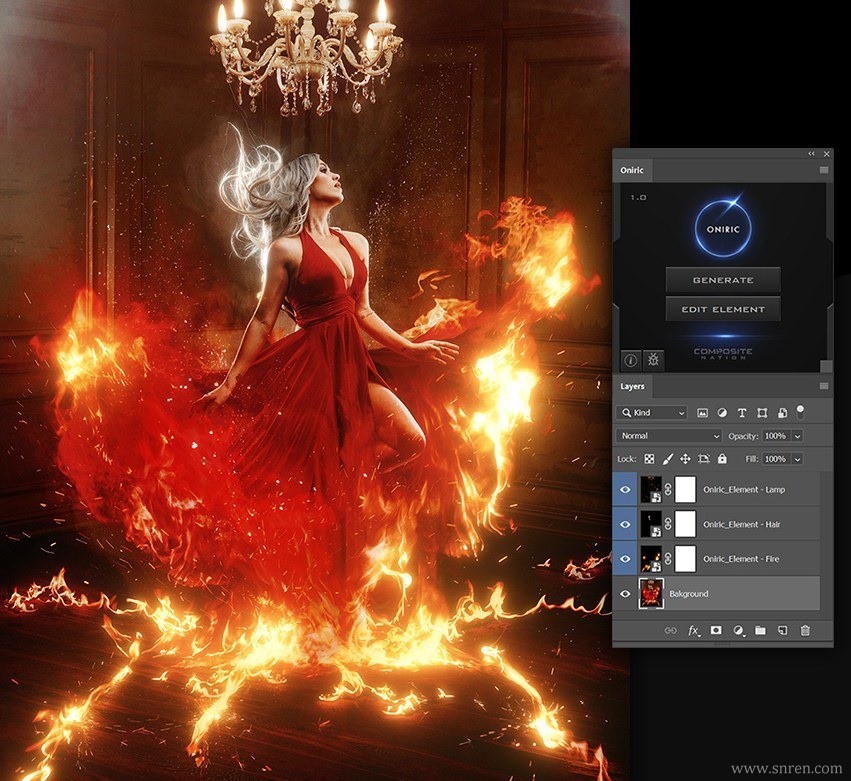Viewport: 851px width, 781px height.
Task: Filter layers by shape layers icon
Action: pos(762,413)
